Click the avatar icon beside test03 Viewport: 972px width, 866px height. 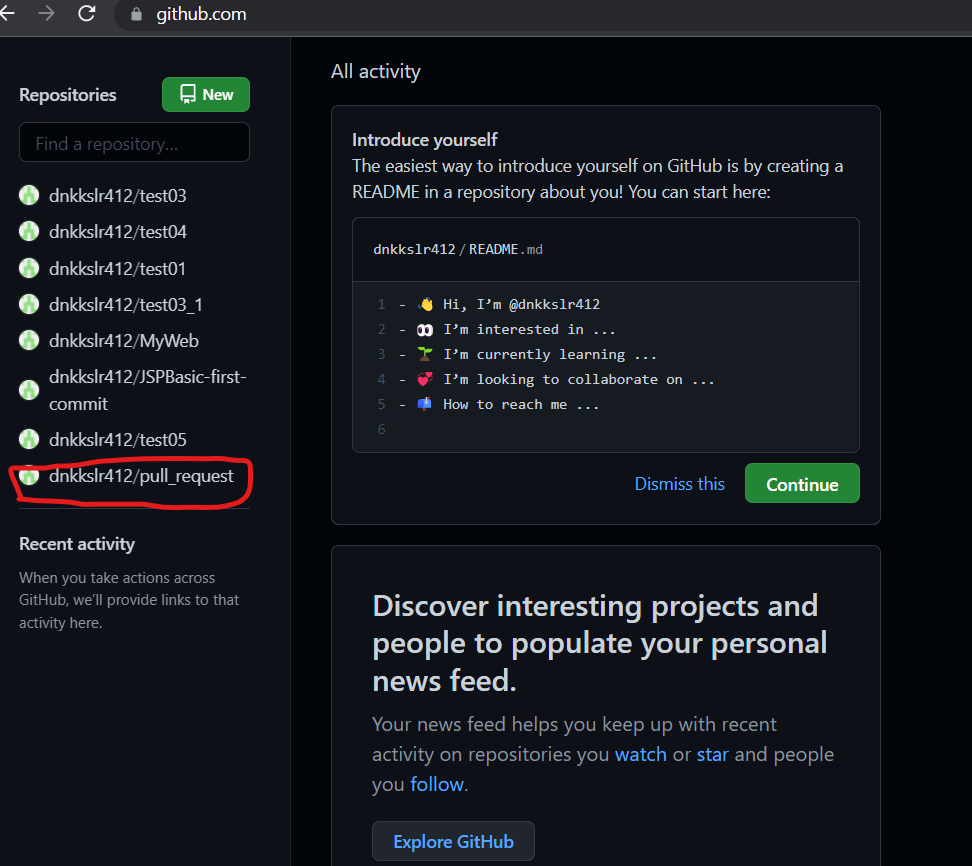(x=29, y=195)
